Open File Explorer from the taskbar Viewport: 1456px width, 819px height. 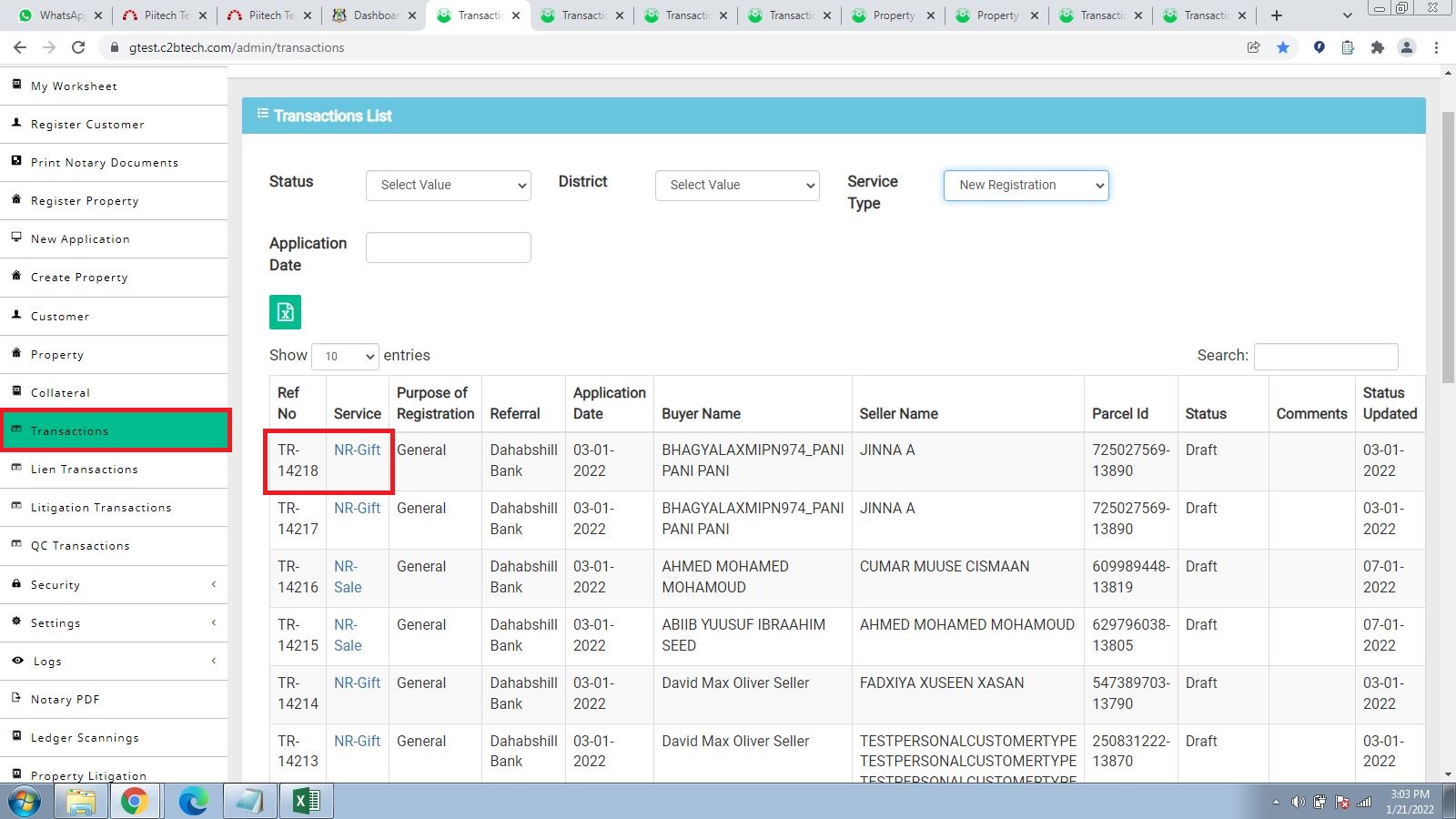click(x=81, y=802)
